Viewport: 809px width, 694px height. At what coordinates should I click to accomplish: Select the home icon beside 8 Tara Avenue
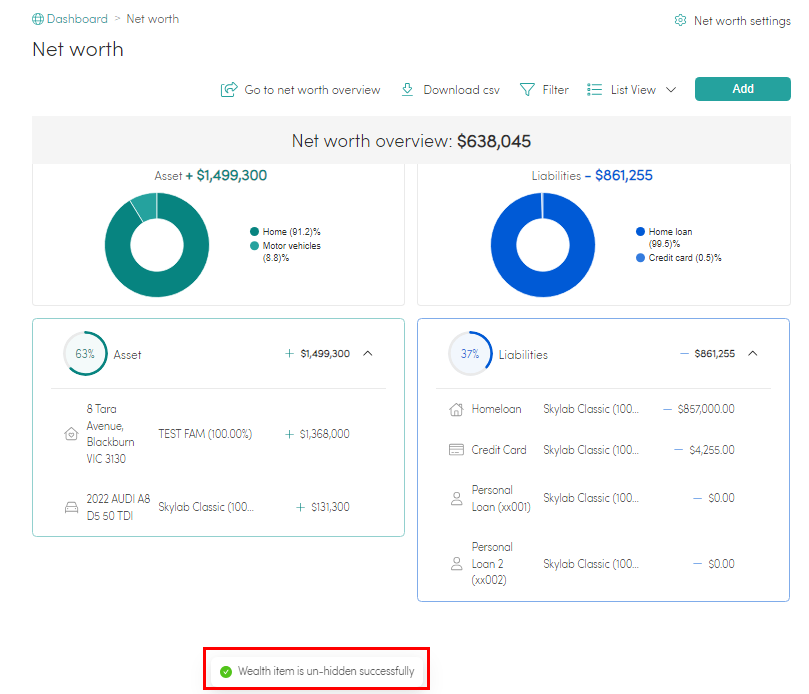coord(70,433)
